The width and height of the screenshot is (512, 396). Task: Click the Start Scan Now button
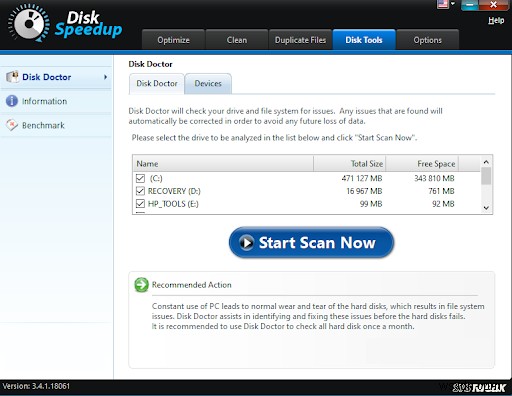[311, 243]
